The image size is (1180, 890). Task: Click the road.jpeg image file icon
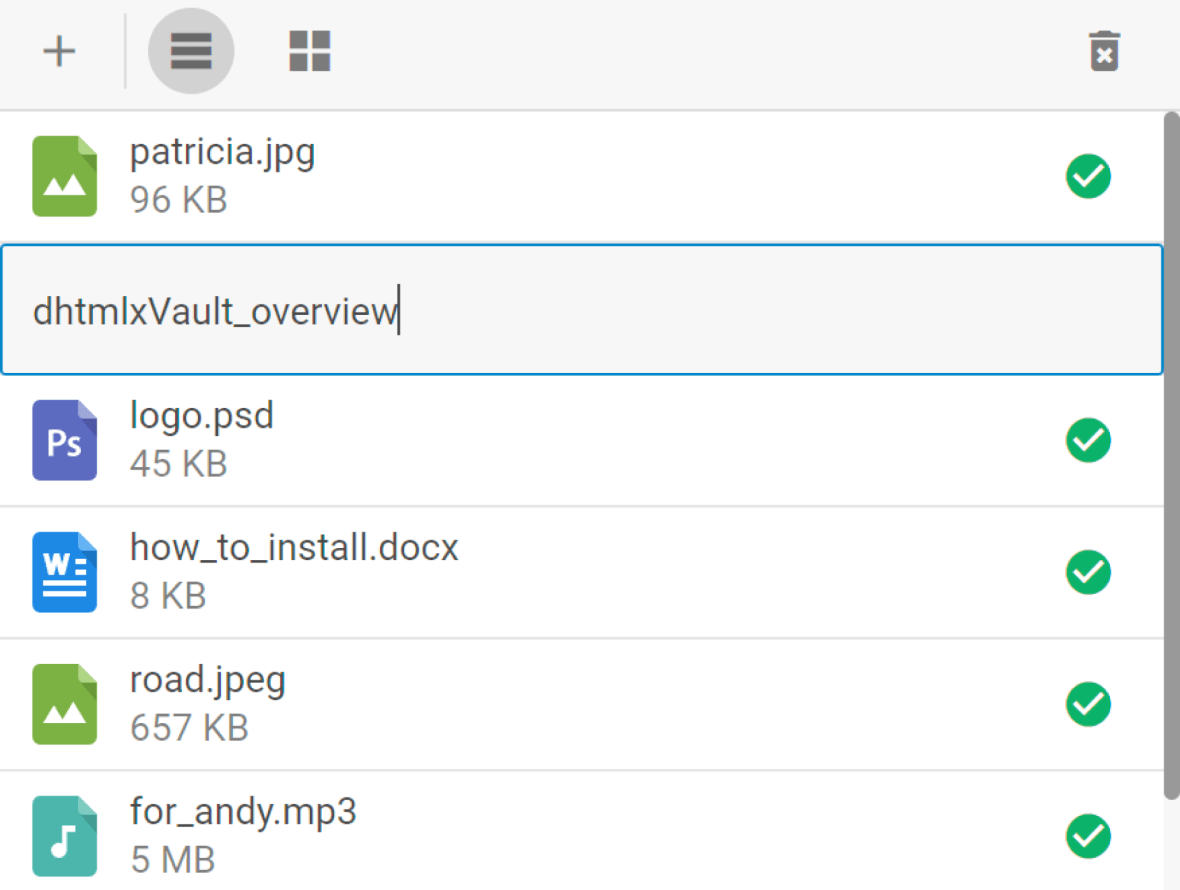pyautogui.click(x=65, y=704)
